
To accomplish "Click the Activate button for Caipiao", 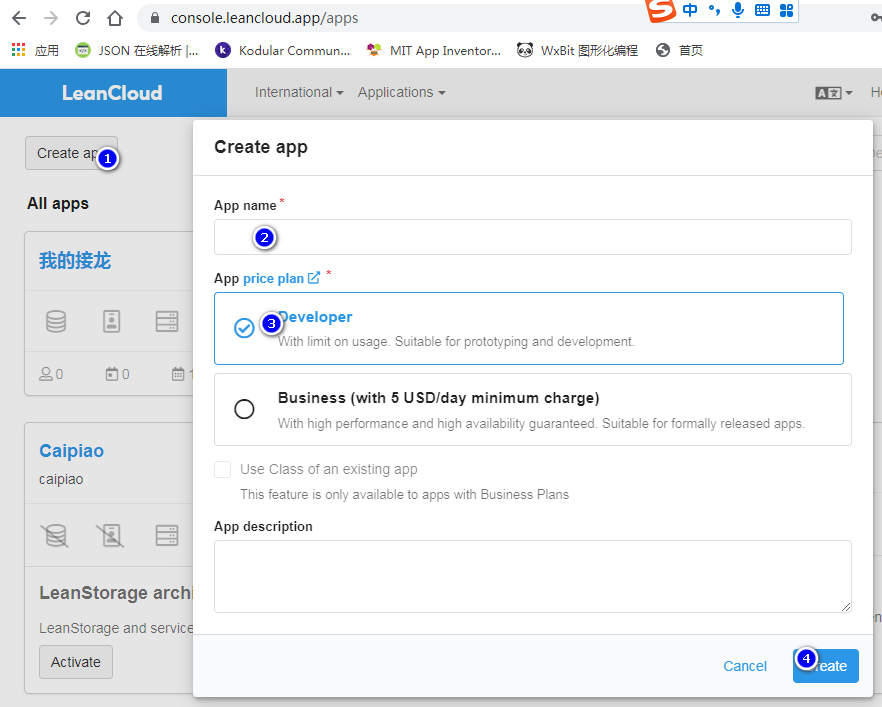I will tap(76, 662).
